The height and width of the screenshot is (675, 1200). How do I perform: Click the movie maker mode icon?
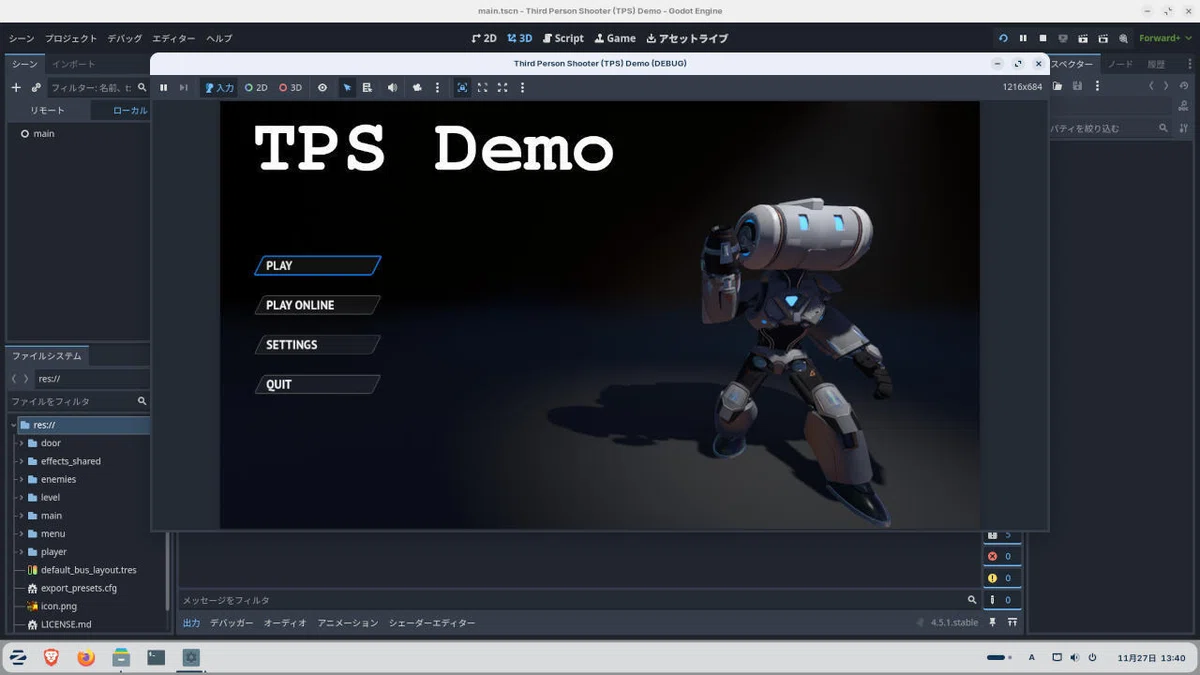pos(1123,38)
